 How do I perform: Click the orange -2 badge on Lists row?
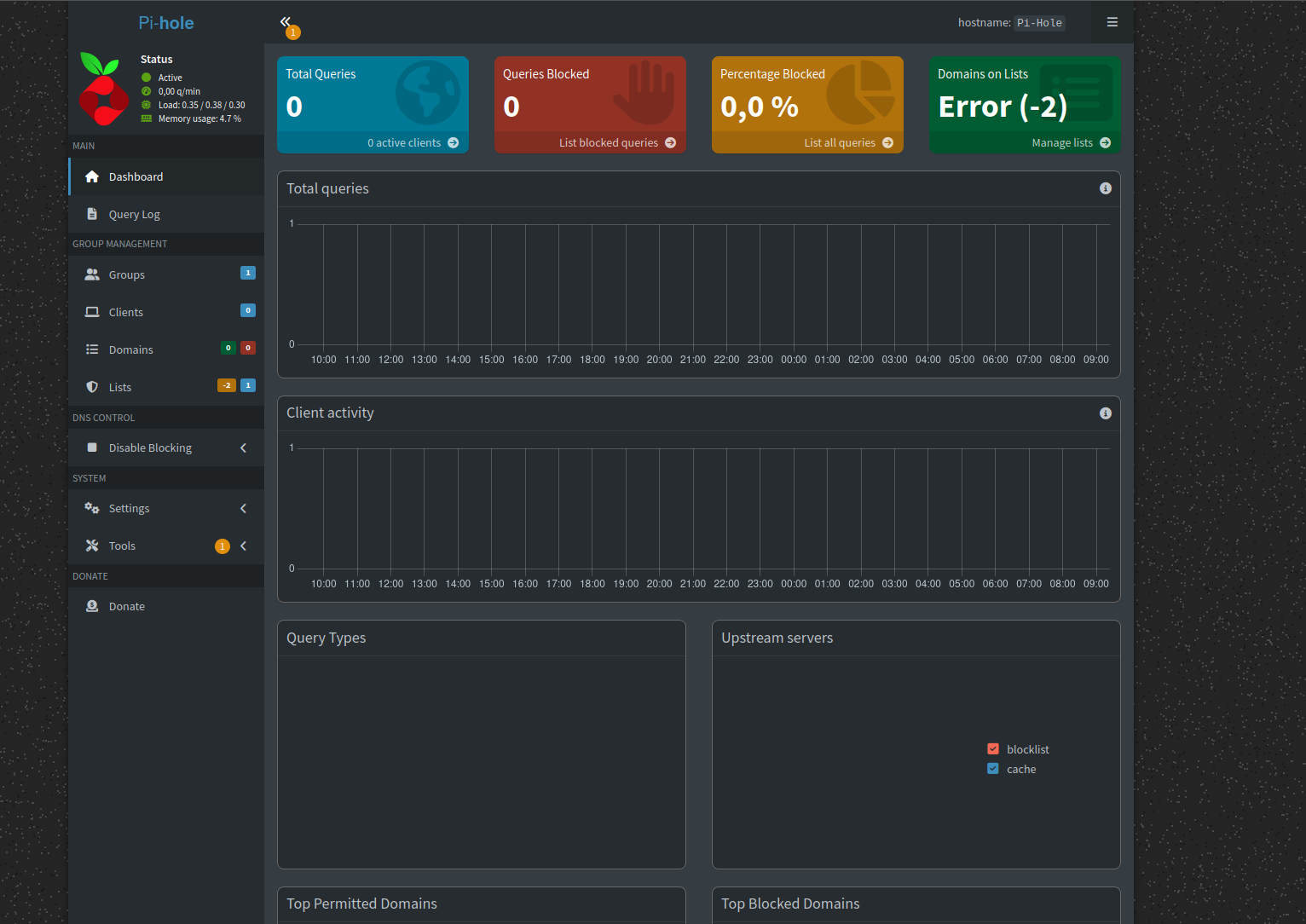pyautogui.click(x=227, y=385)
